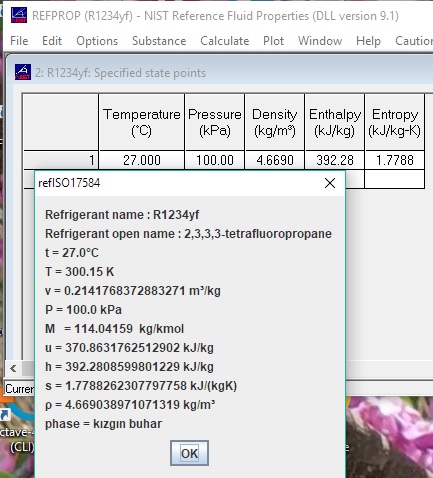Click the specific volume v value line
The height and width of the screenshot is (478, 433).
click(x=133, y=291)
